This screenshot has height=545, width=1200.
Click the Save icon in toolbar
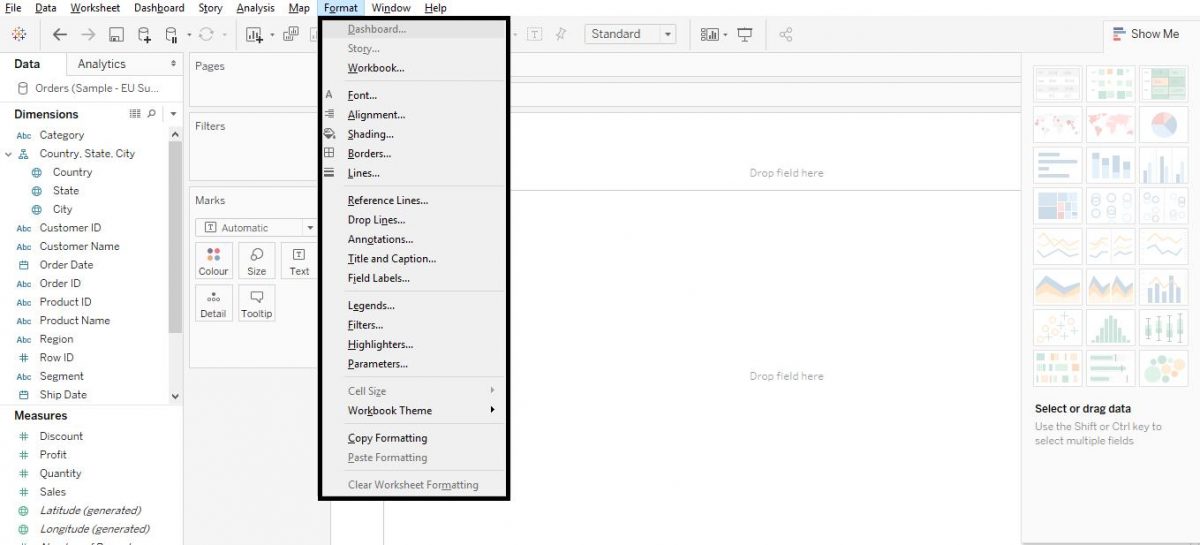(116, 35)
